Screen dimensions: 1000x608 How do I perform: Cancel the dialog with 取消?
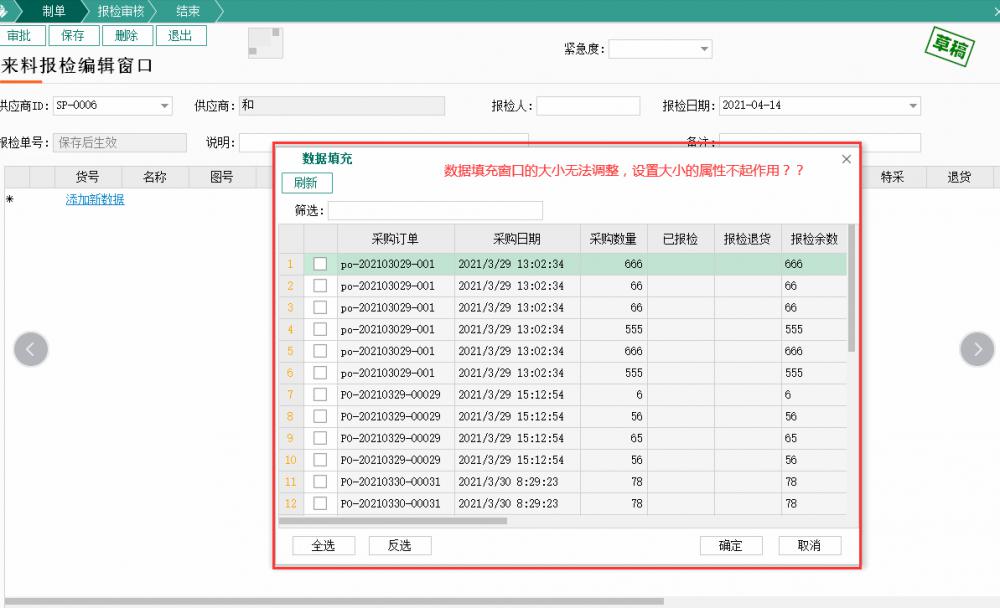[x=809, y=545]
